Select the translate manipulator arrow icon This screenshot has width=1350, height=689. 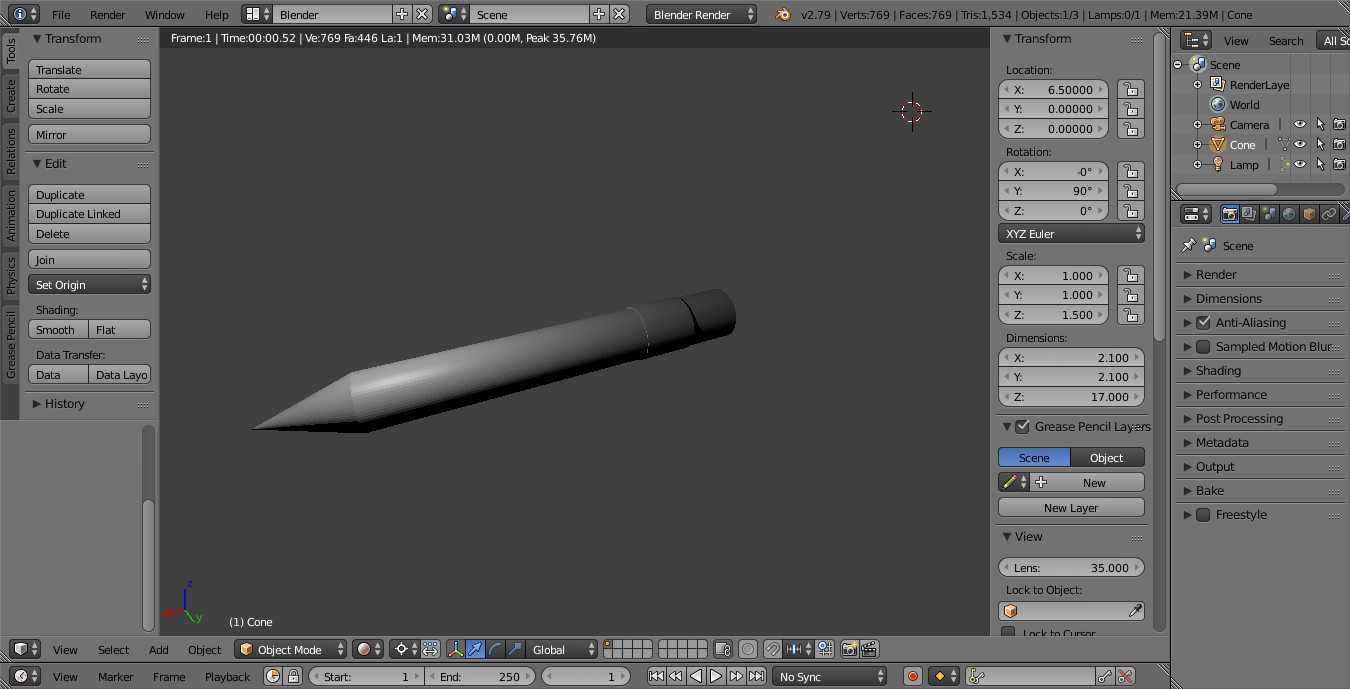pyautogui.click(x=475, y=649)
